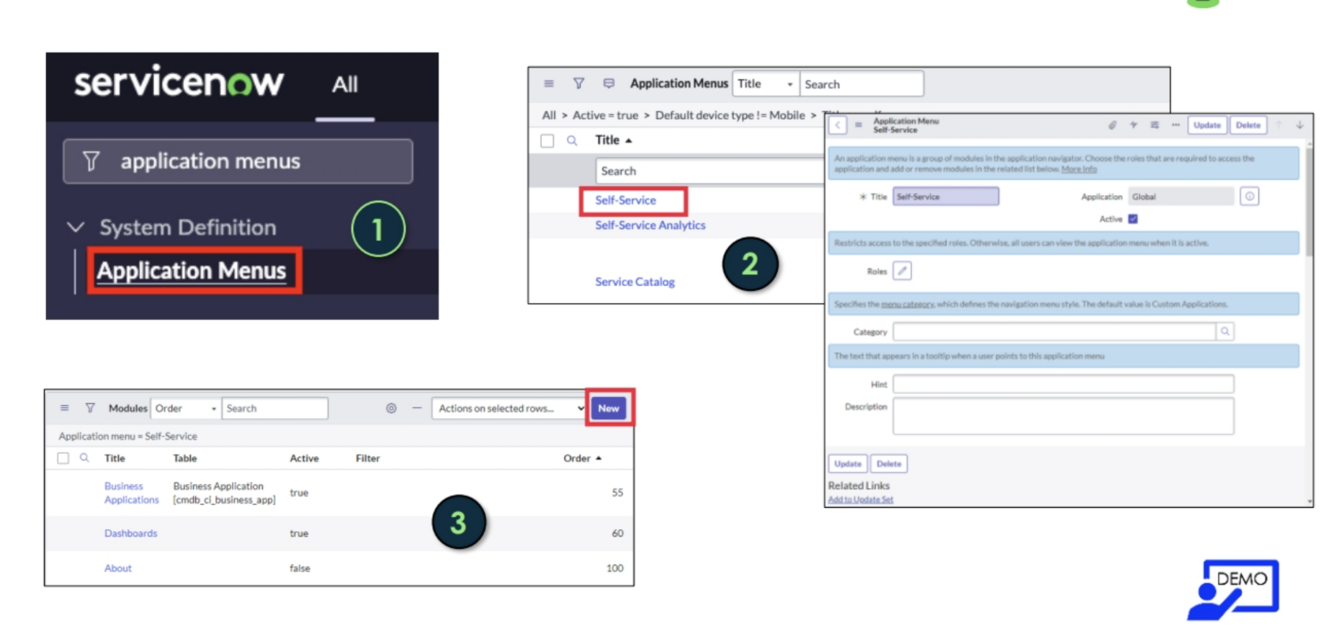Open the 'menu category' link
The height and width of the screenshot is (628, 1334).
[907, 303]
